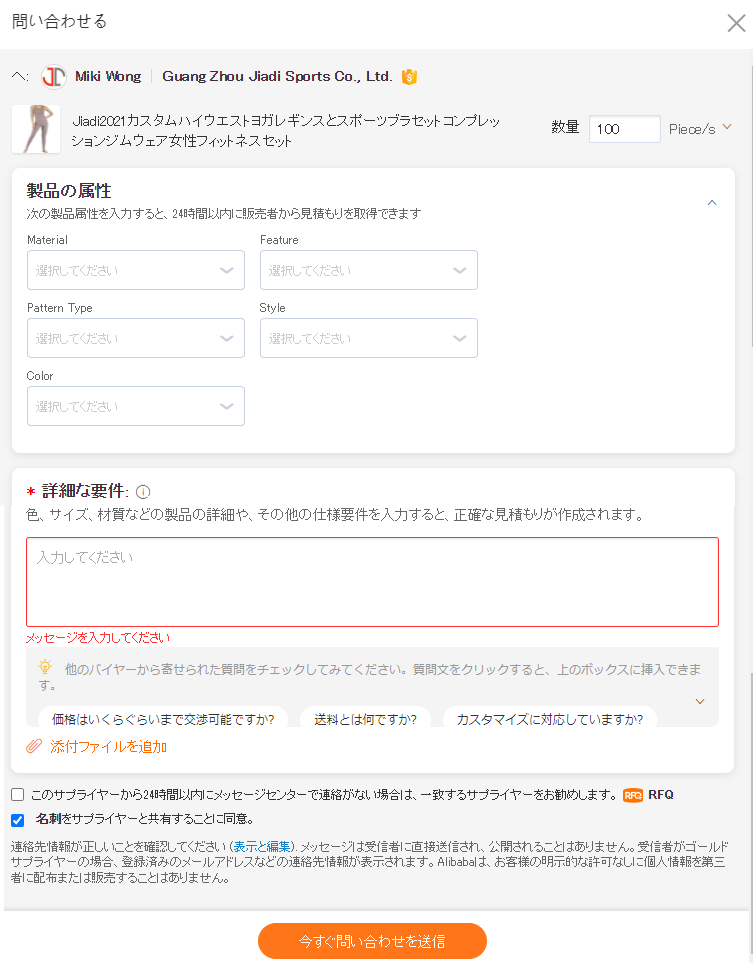Click the quantity input field showing 100
Screen dimensions: 753x963
625,129
